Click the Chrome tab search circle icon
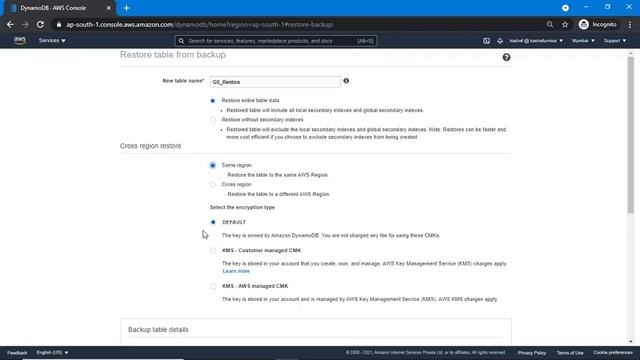 pyautogui.click(x=565, y=8)
